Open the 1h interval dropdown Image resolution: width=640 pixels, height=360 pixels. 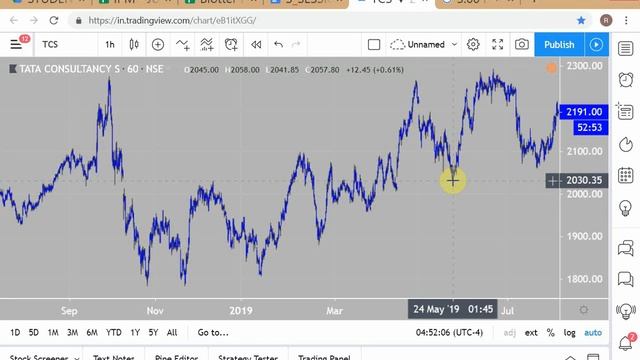pos(110,44)
